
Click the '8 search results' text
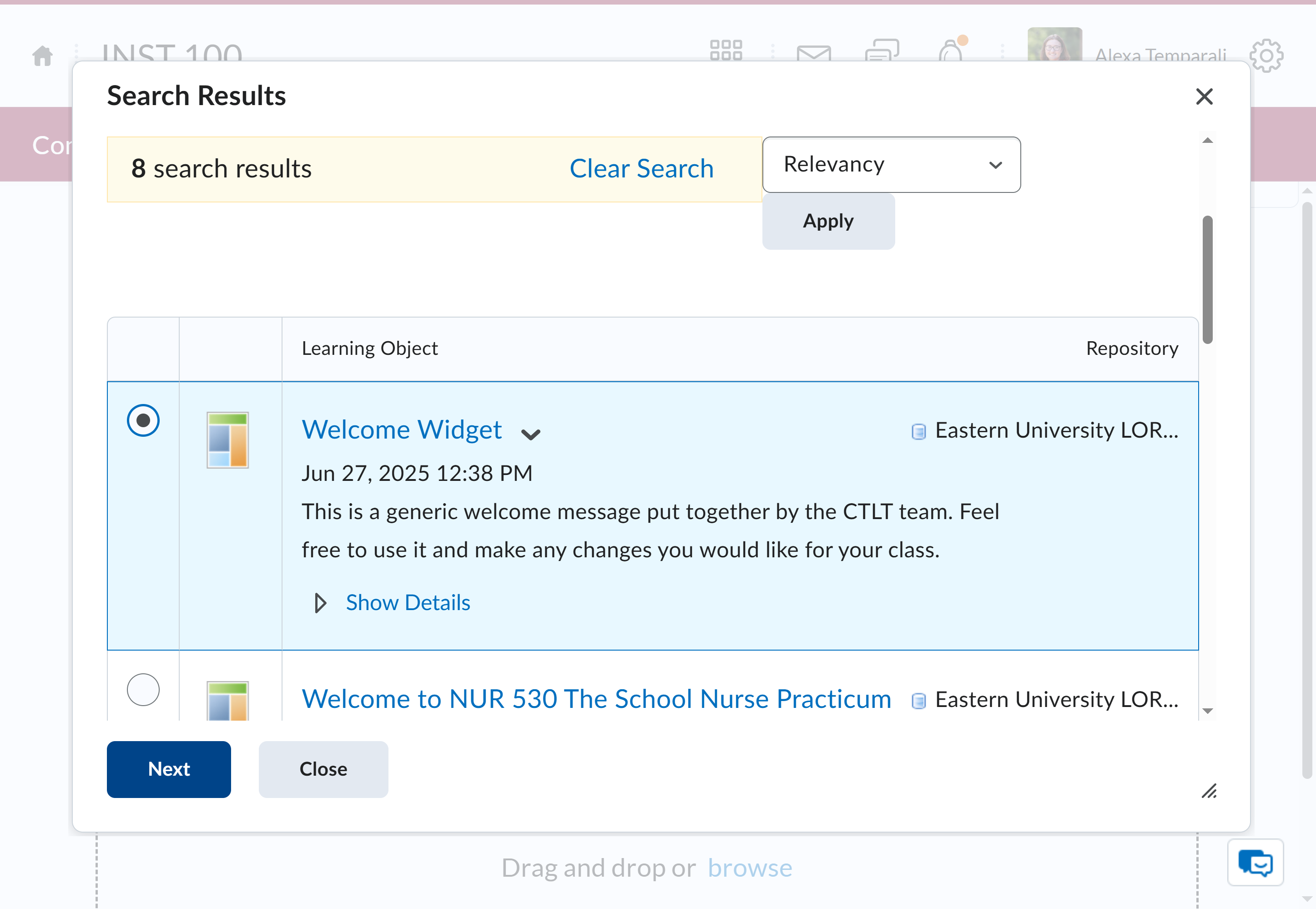[222, 169]
